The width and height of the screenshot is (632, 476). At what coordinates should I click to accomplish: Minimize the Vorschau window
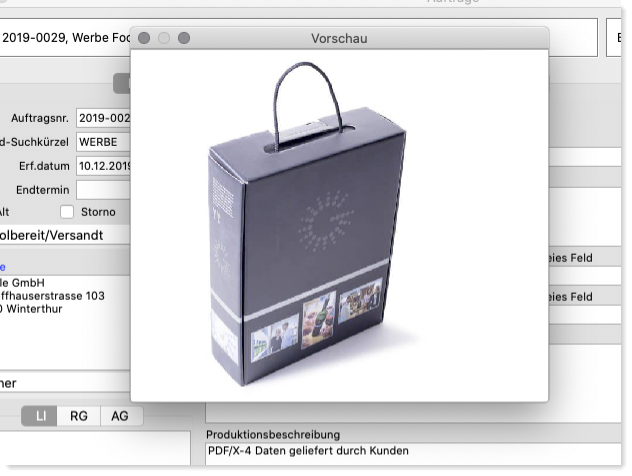pos(164,38)
